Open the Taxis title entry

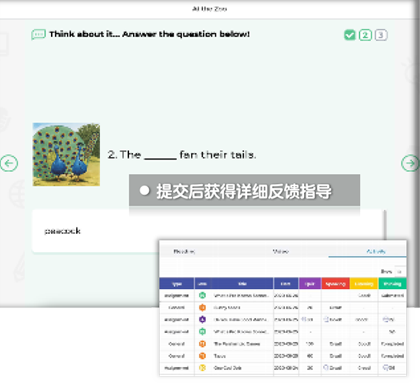(x=220, y=356)
